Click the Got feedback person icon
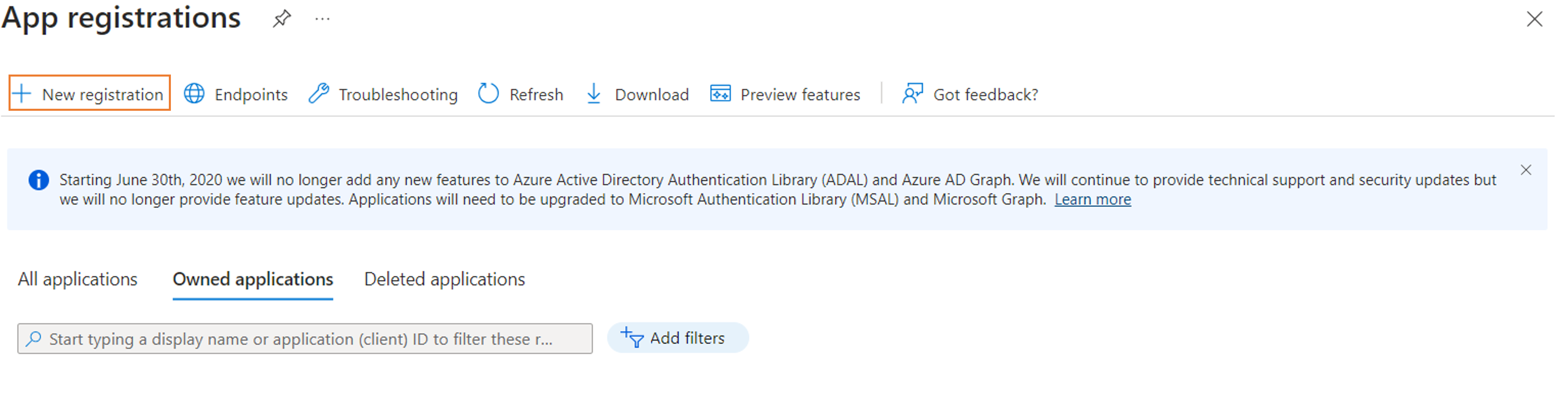This screenshot has width=1568, height=402. [x=912, y=94]
